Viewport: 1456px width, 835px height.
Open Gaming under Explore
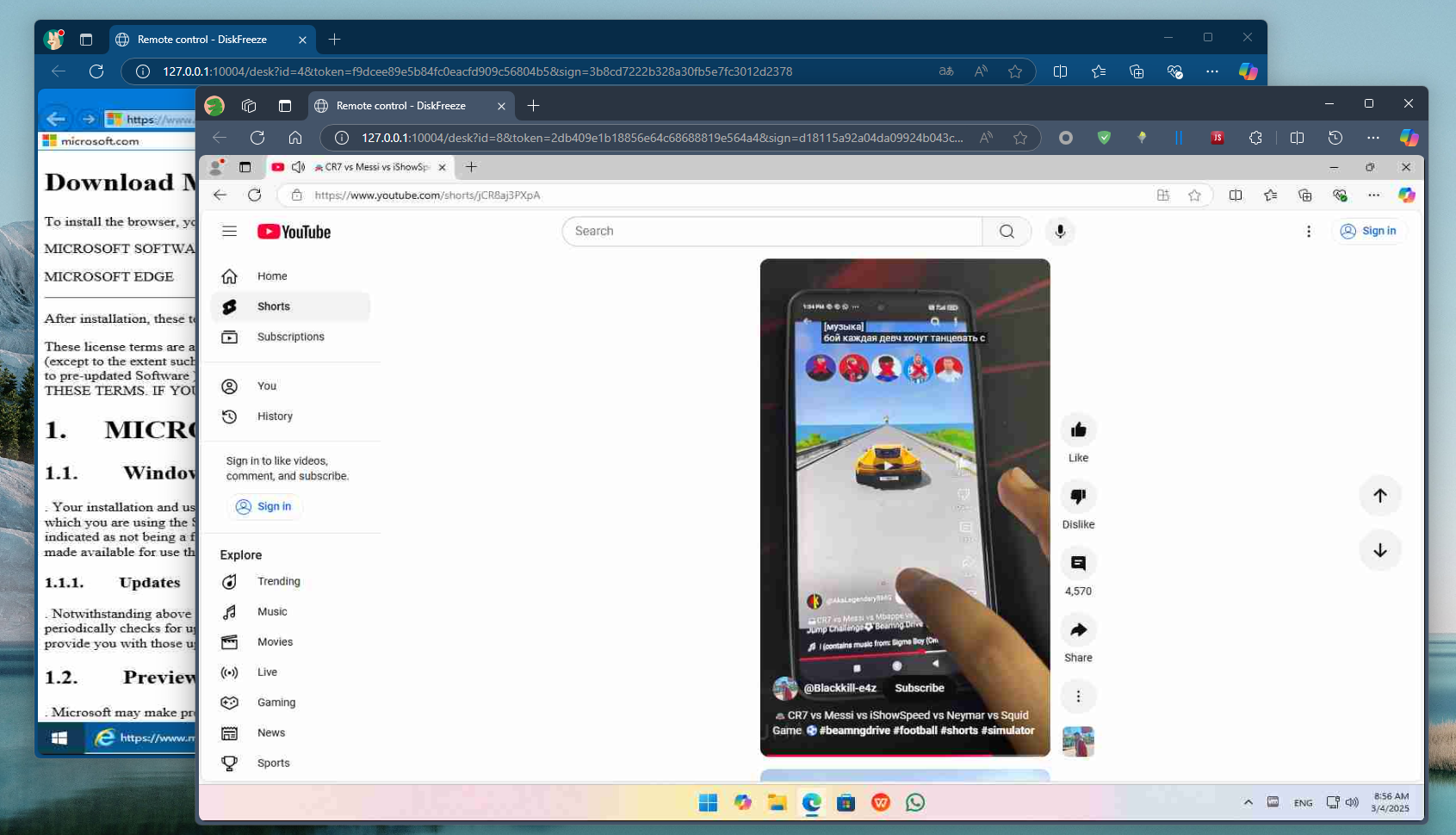291,702
